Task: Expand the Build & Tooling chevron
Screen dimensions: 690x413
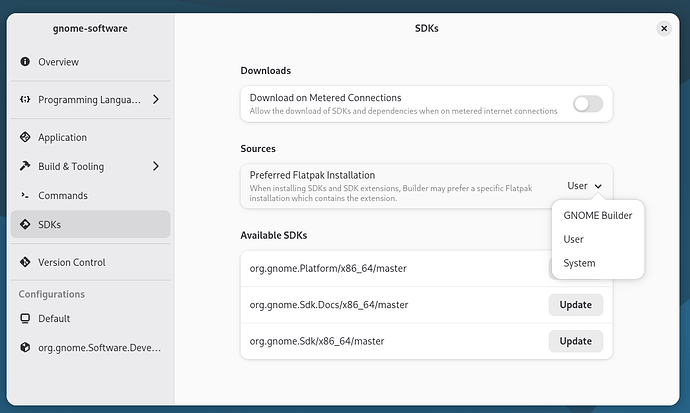Action: 156,166
